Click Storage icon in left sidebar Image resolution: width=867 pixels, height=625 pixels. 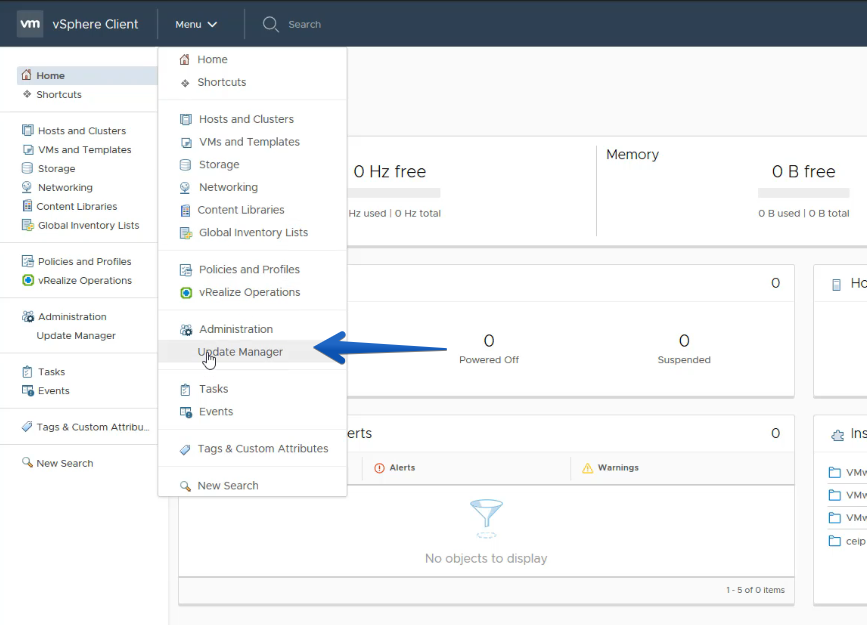(x=27, y=168)
